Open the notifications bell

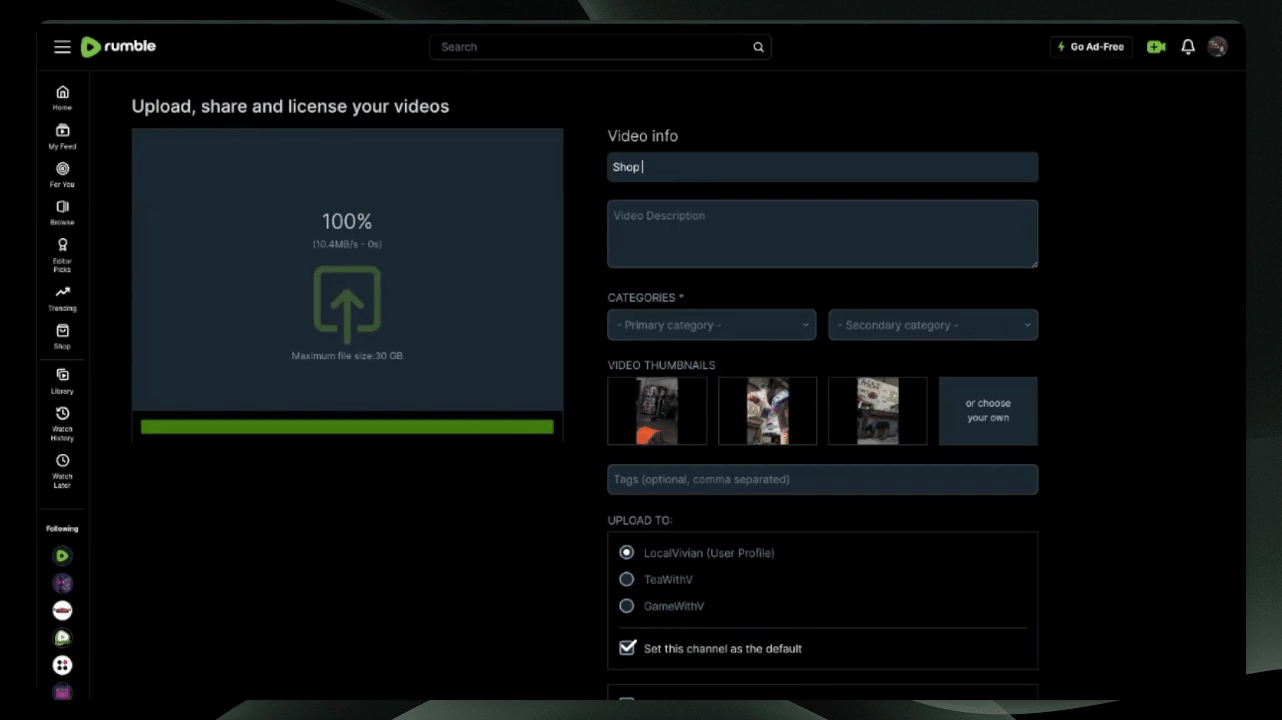[1188, 47]
